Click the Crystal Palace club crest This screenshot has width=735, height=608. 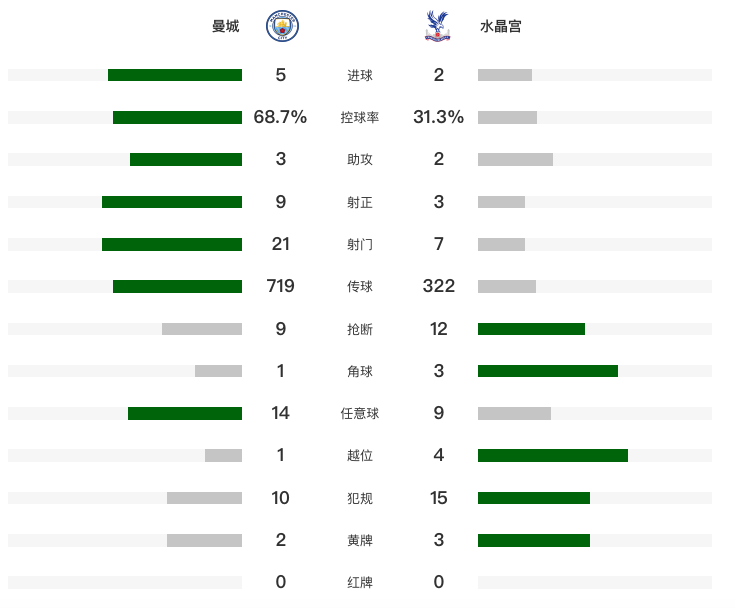pos(438,27)
